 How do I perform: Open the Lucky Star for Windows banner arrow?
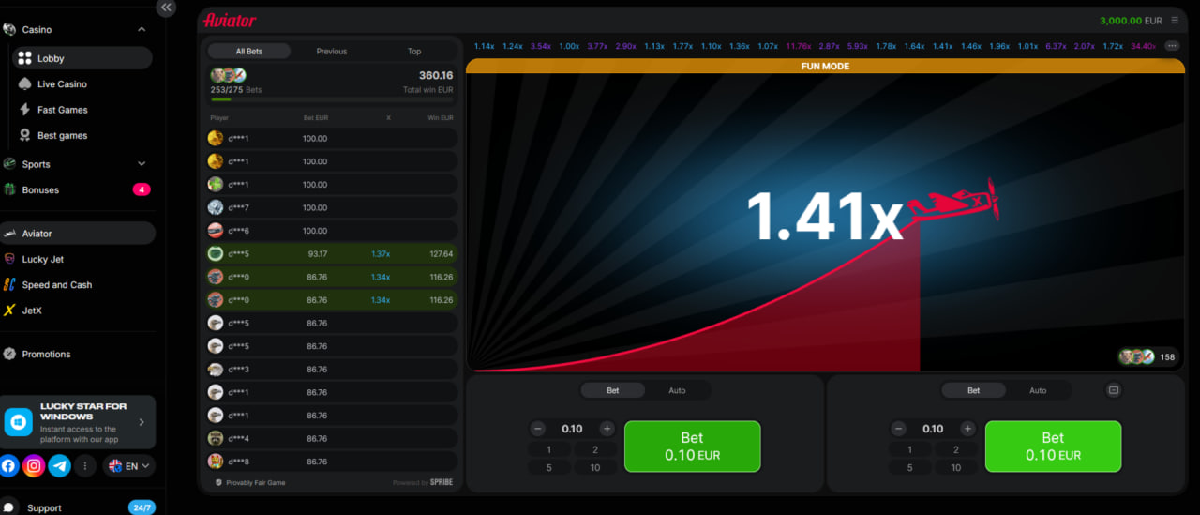141,423
